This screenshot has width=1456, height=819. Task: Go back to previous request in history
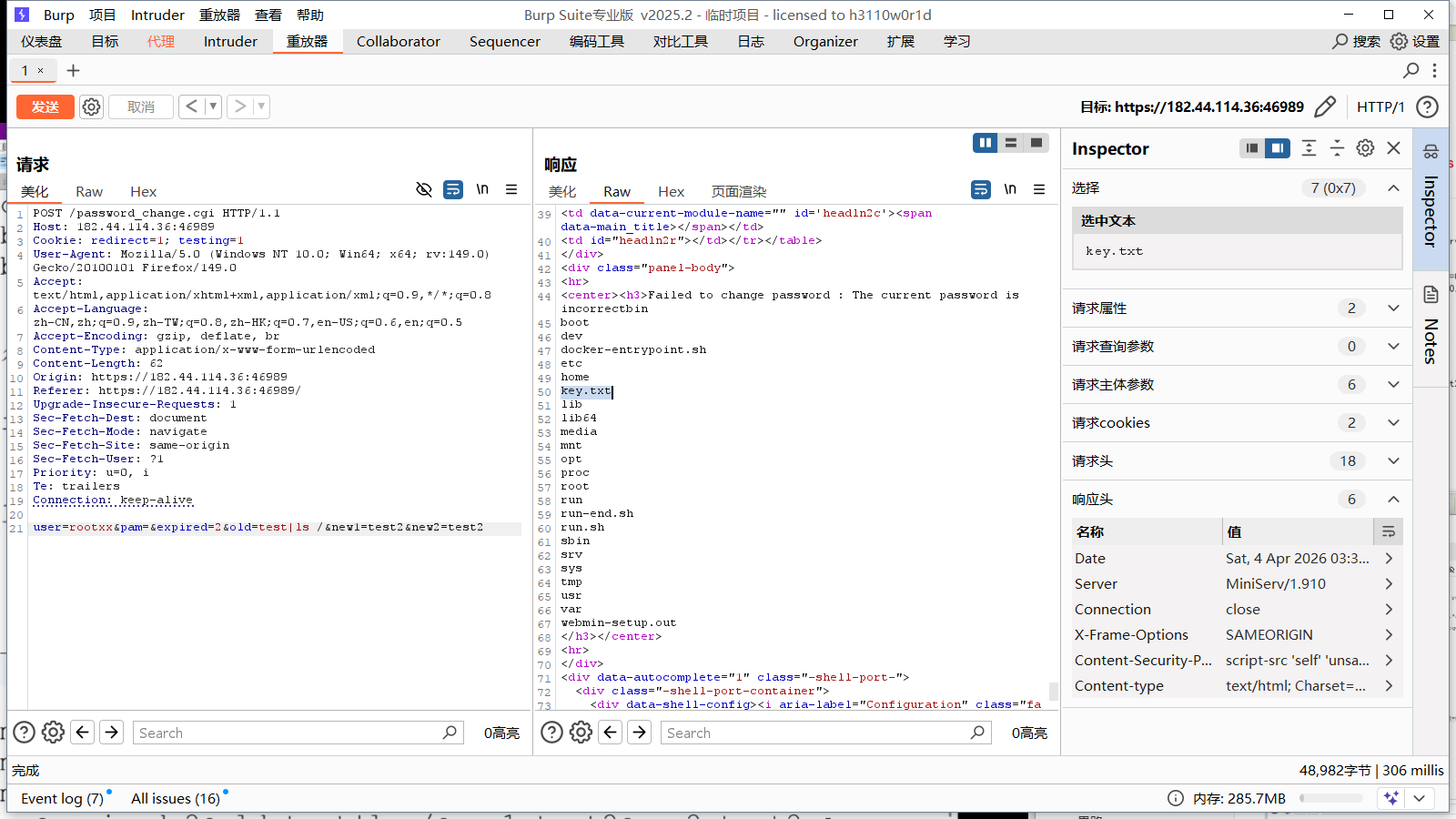[x=191, y=106]
